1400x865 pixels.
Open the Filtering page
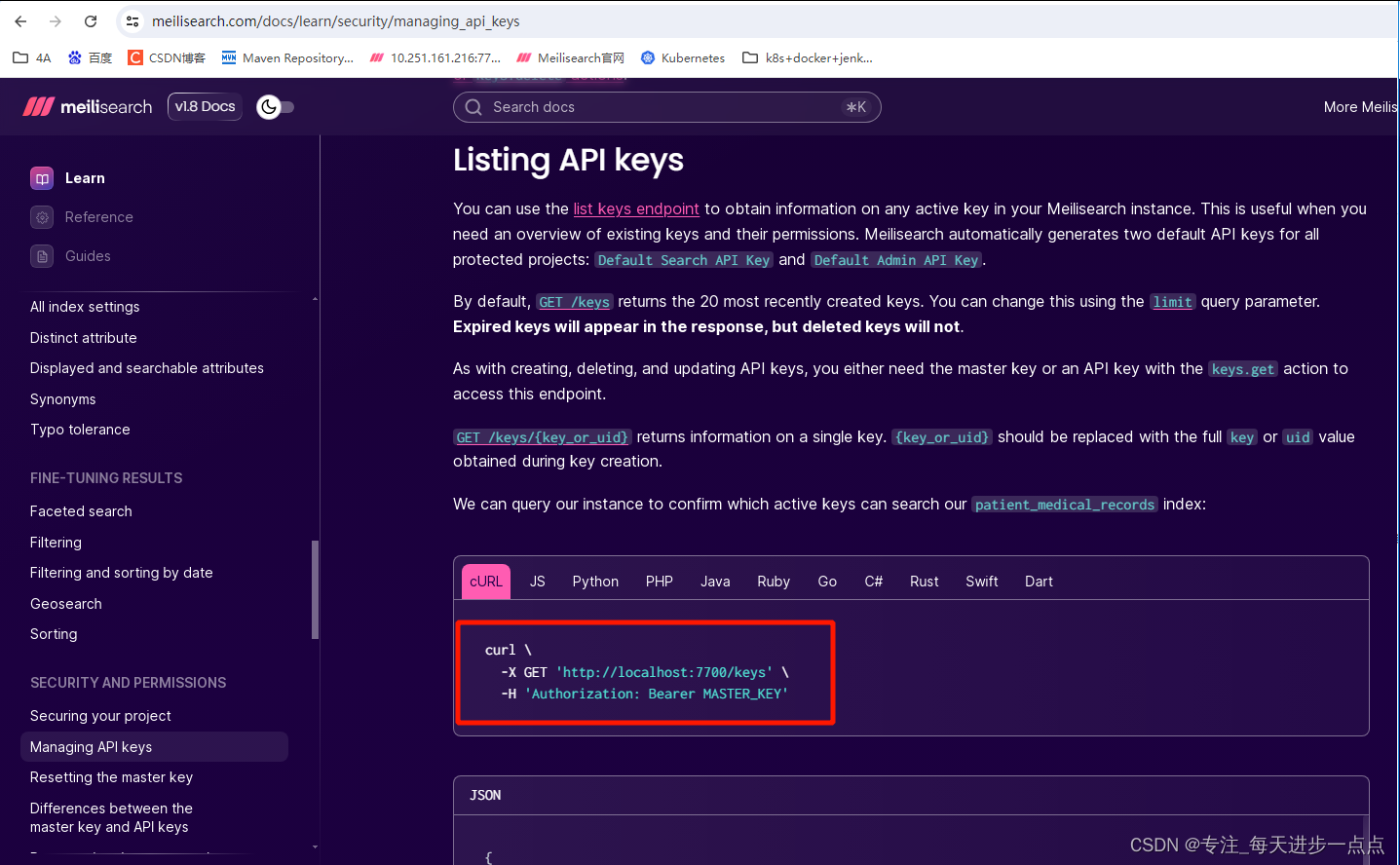tap(56, 543)
